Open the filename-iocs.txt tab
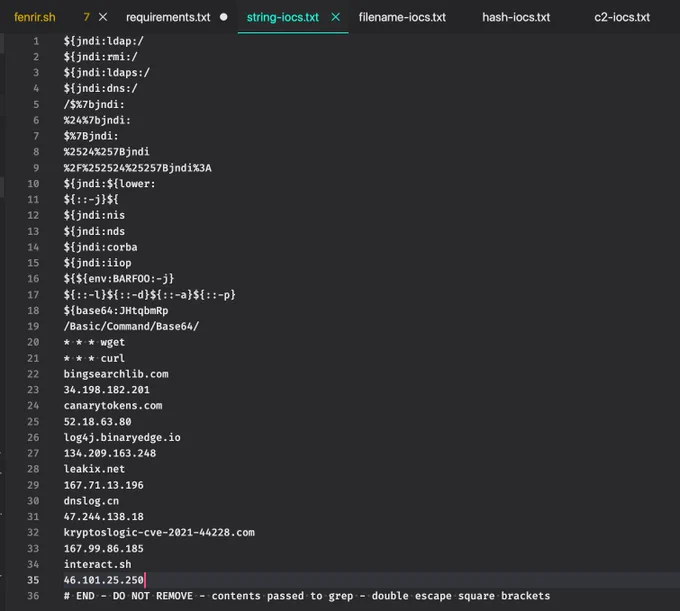Screen dimensions: 680x611 tap(402, 17)
